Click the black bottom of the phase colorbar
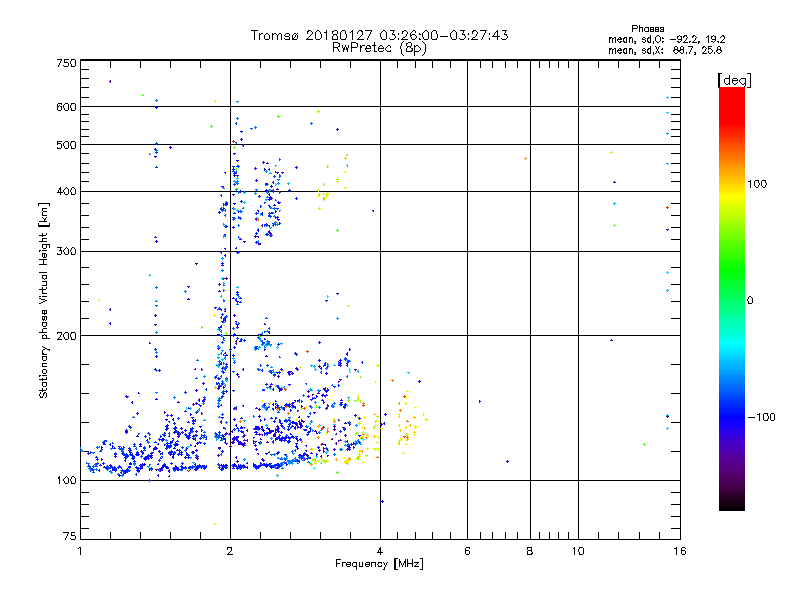This screenshot has width=800, height=600. pyautogui.click(x=732, y=503)
